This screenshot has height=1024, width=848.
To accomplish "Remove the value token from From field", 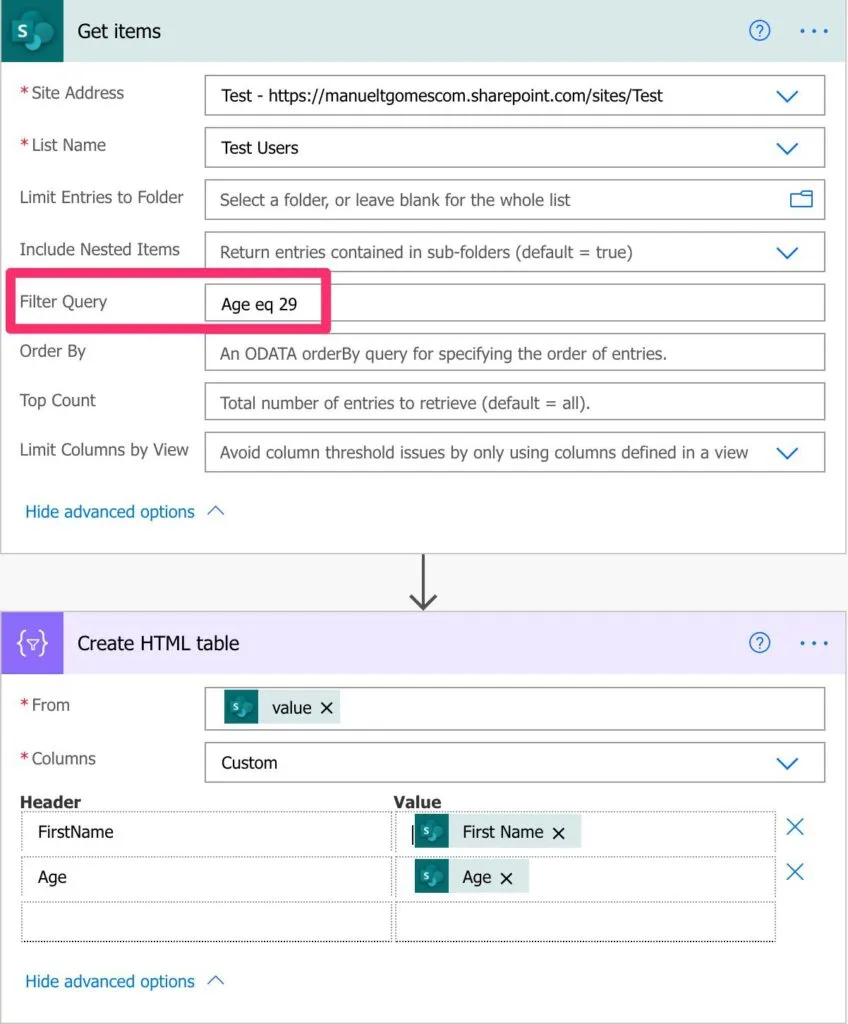I will (x=327, y=708).
